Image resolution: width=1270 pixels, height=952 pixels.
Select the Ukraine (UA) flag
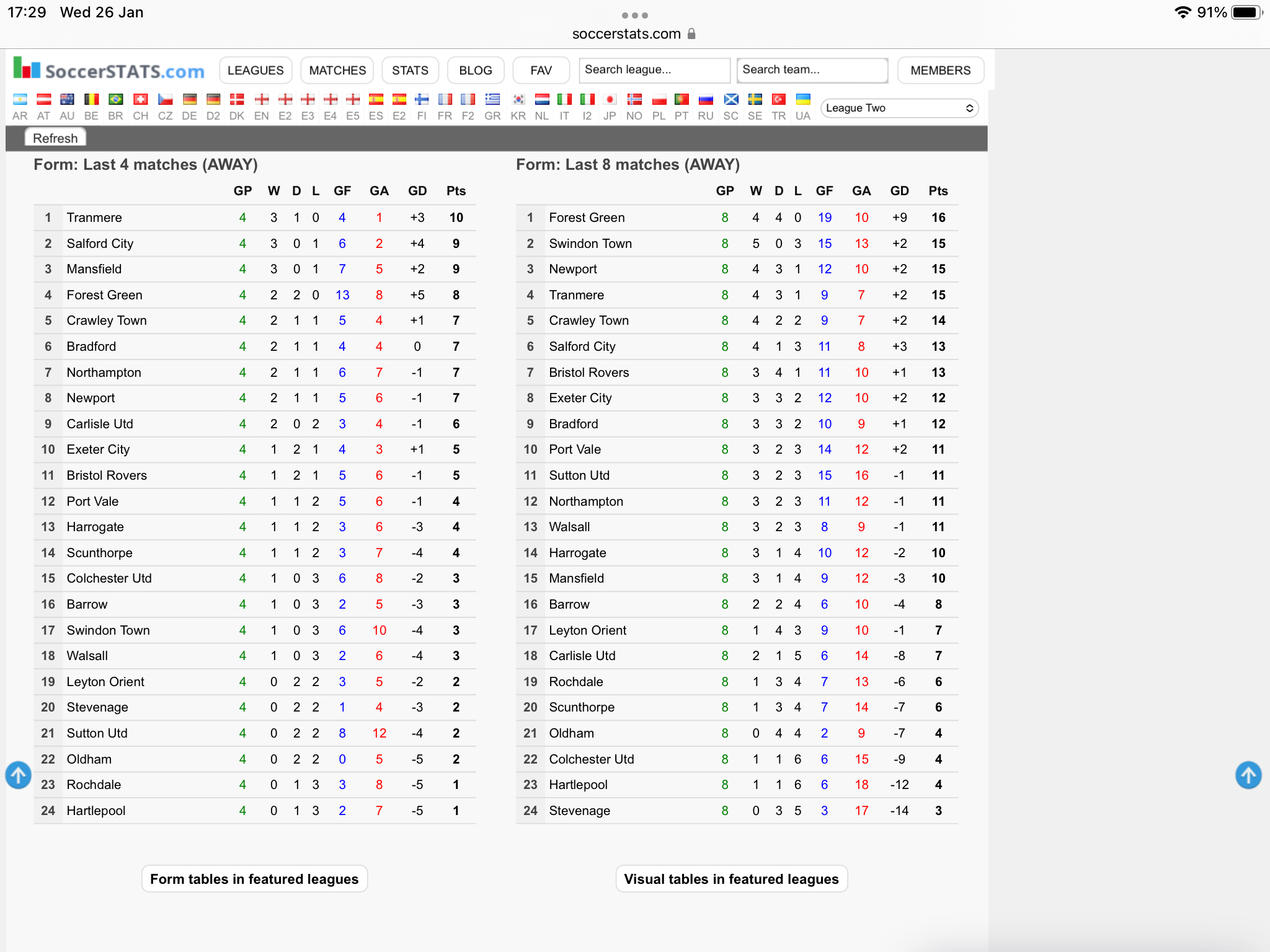click(803, 99)
